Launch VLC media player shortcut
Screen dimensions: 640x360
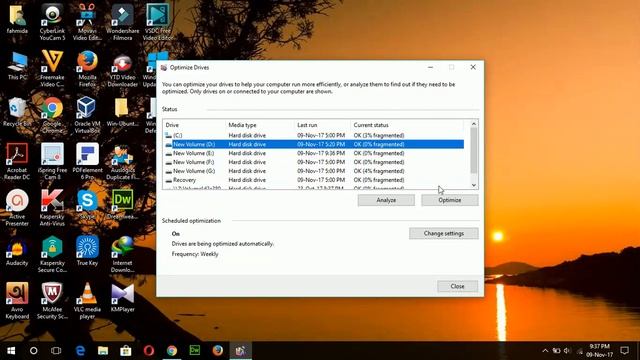click(87, 301)
